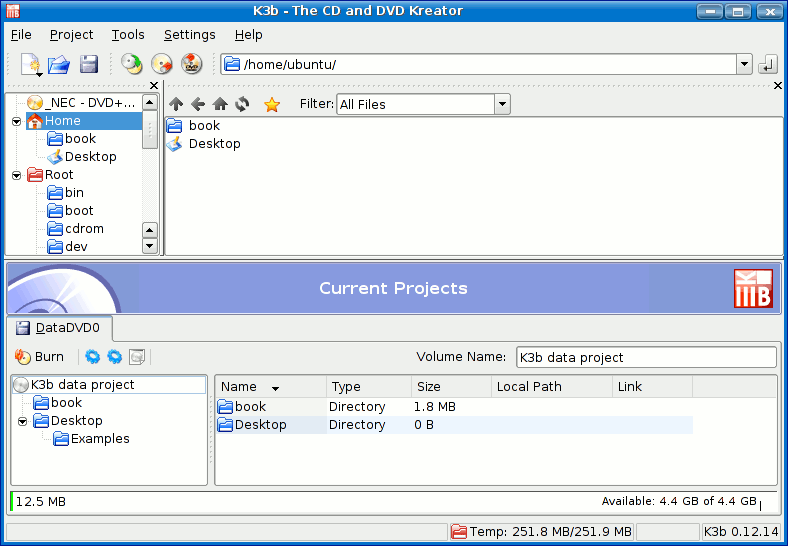The image size is (788, 546).
Task: Select Desktop under Home in directory tree
Action: click(81, 156)
